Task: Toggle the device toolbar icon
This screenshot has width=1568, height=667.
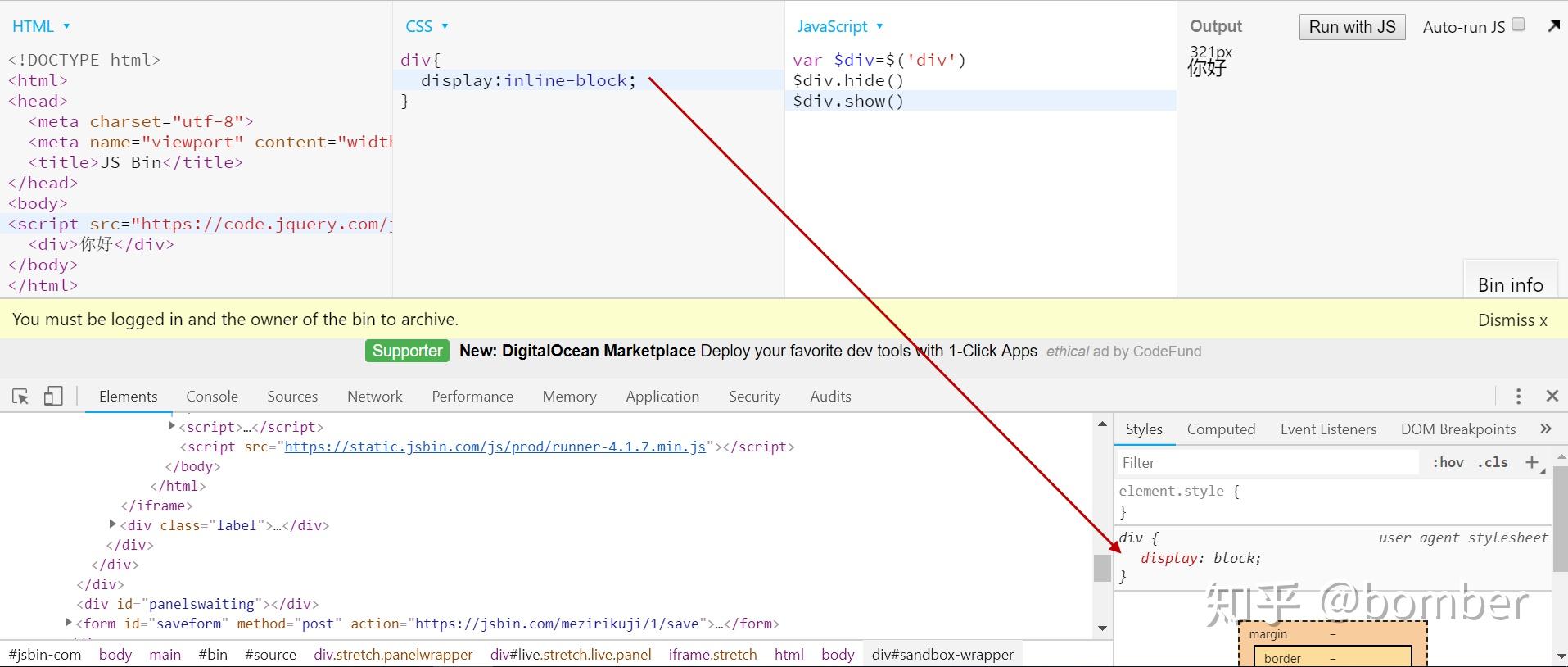Action: coord(53,397)
